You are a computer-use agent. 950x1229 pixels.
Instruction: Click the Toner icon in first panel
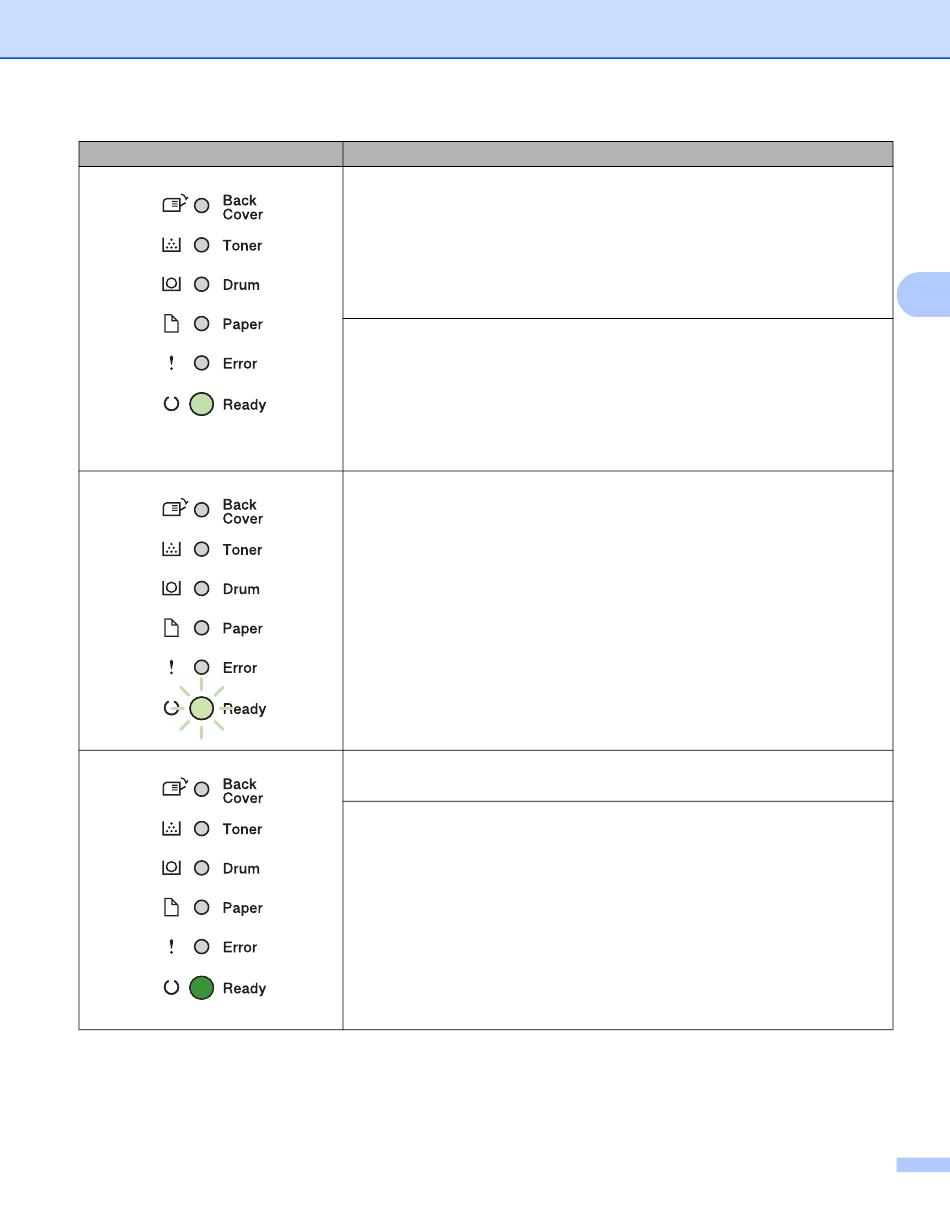(x=171, y=245)
